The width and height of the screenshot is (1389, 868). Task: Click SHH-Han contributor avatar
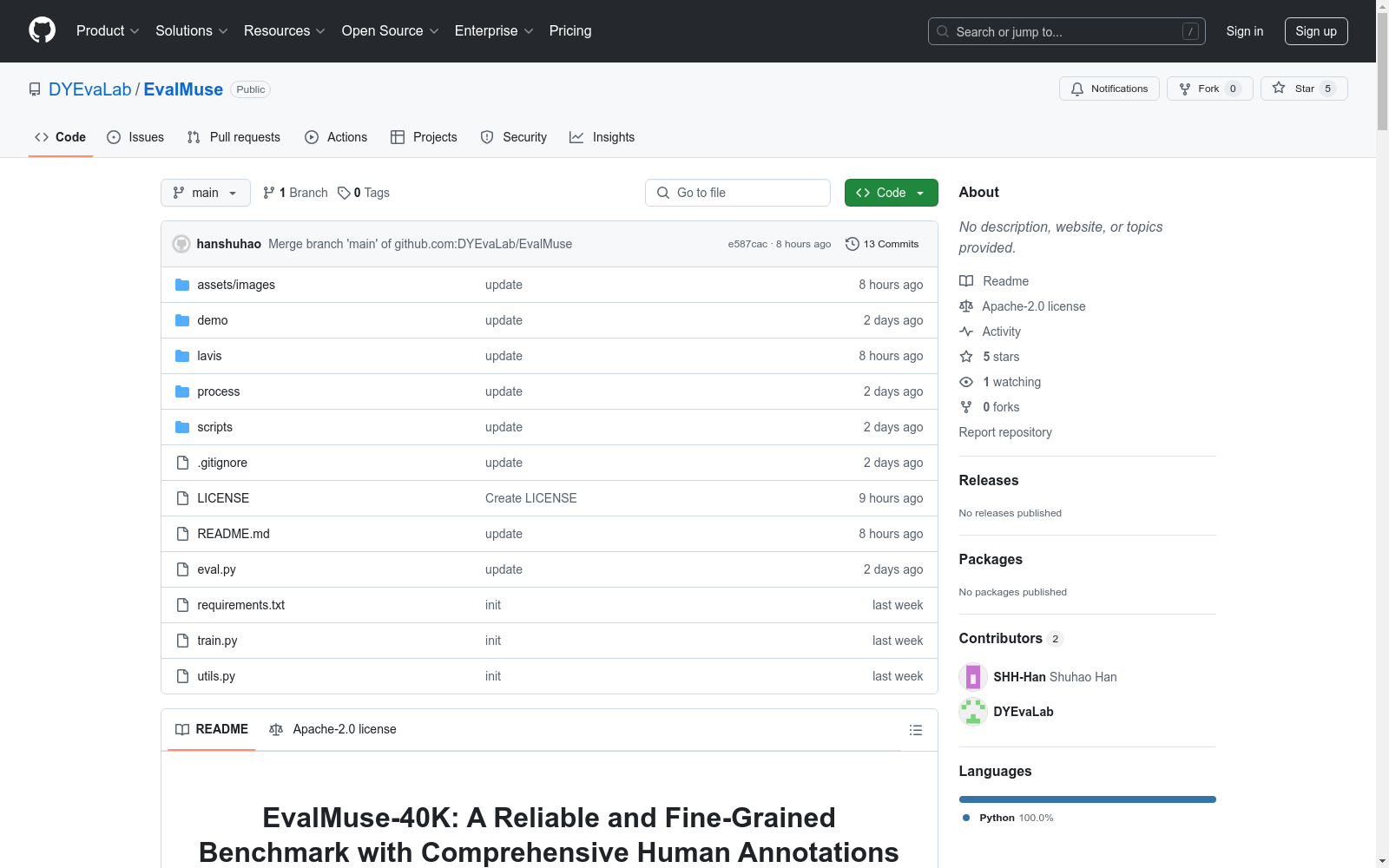point(972,677)
